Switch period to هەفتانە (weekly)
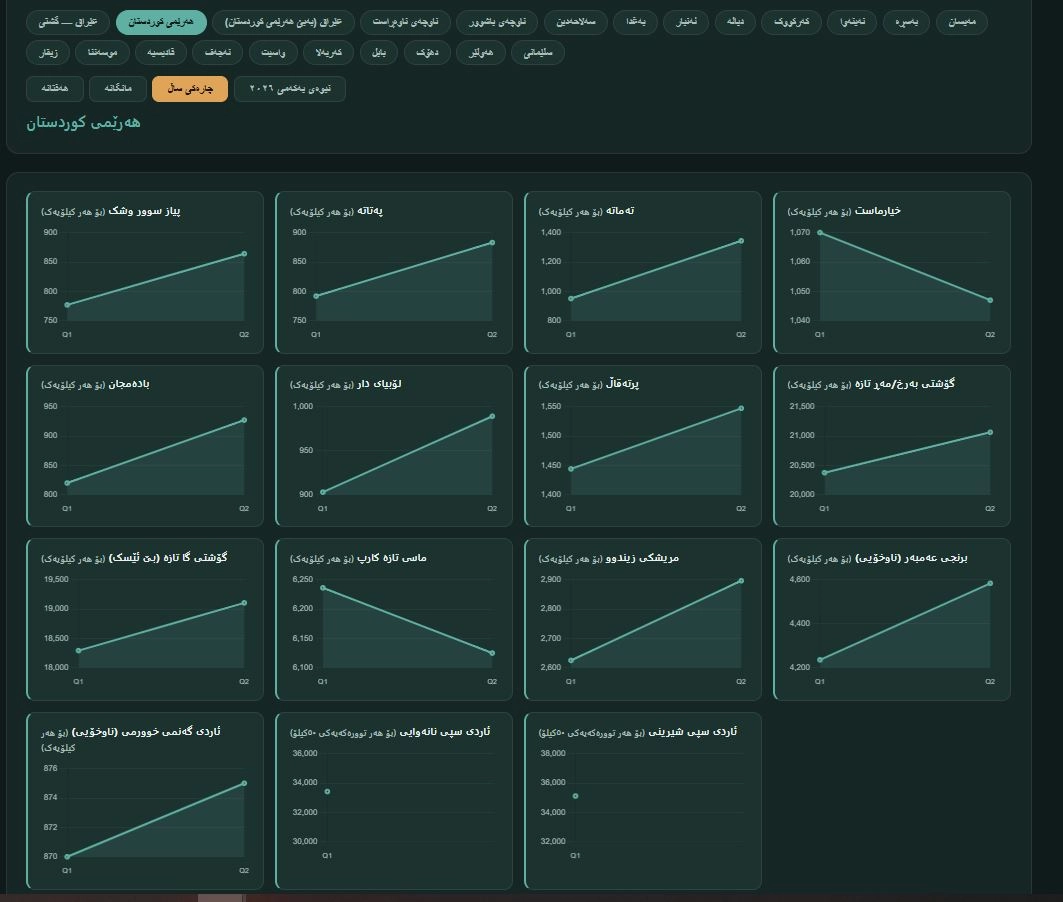The image size is (1063, 902). (55, 89)
